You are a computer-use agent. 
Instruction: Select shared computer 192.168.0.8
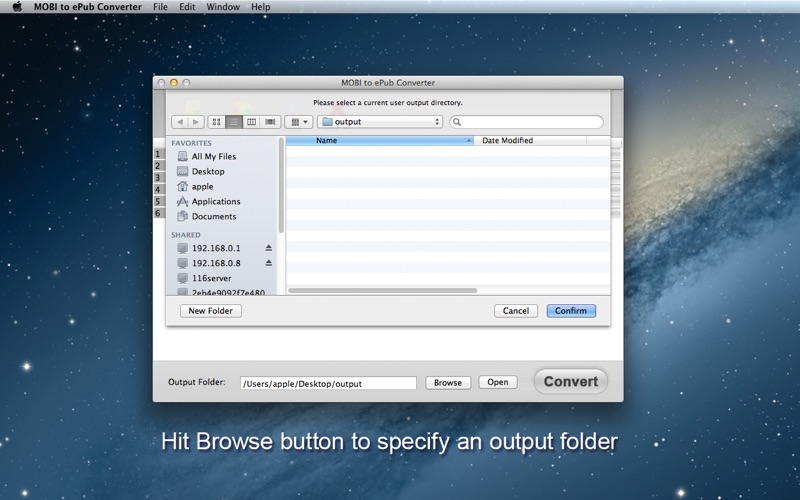point(216,263)
